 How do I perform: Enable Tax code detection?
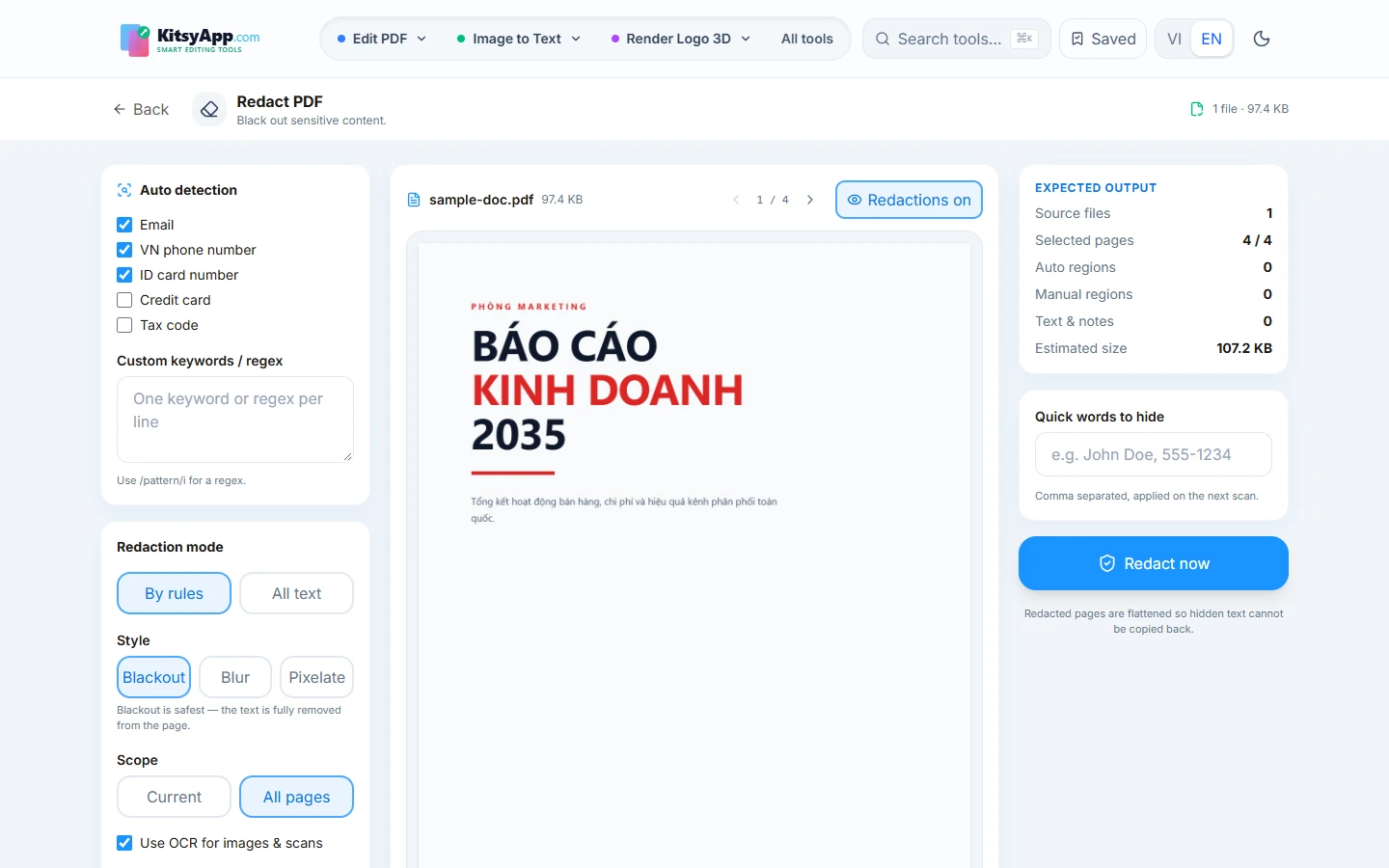[124, 325]
